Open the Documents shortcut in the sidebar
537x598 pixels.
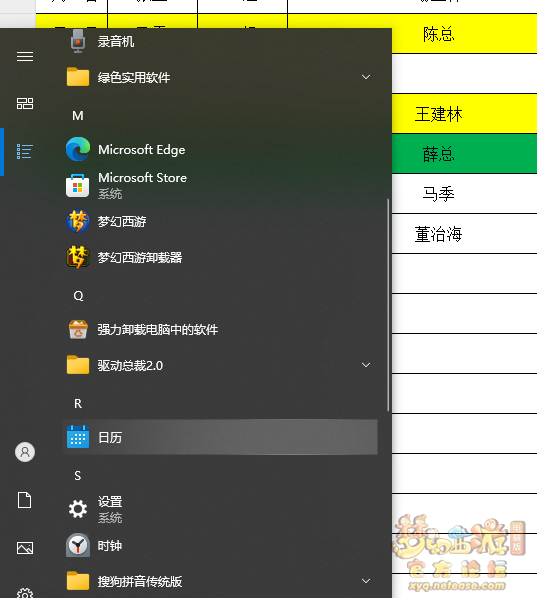click(x=25, y=500)
